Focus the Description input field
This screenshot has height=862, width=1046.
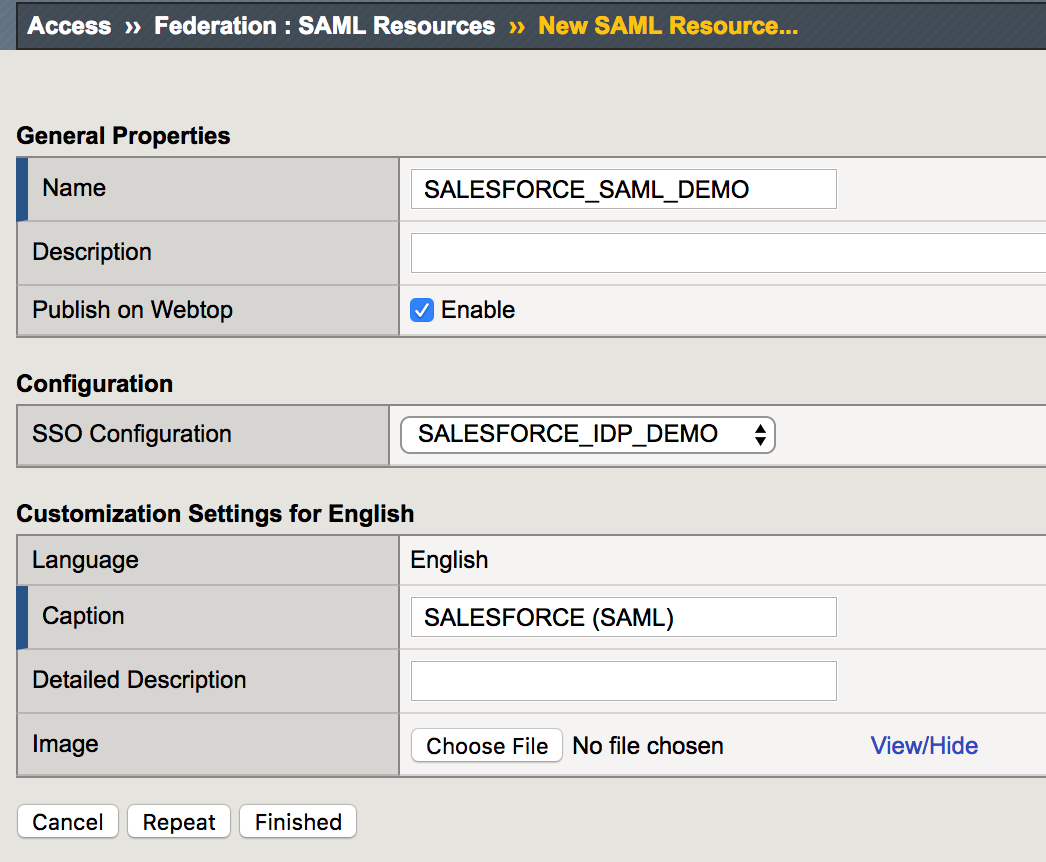point(728,253)
